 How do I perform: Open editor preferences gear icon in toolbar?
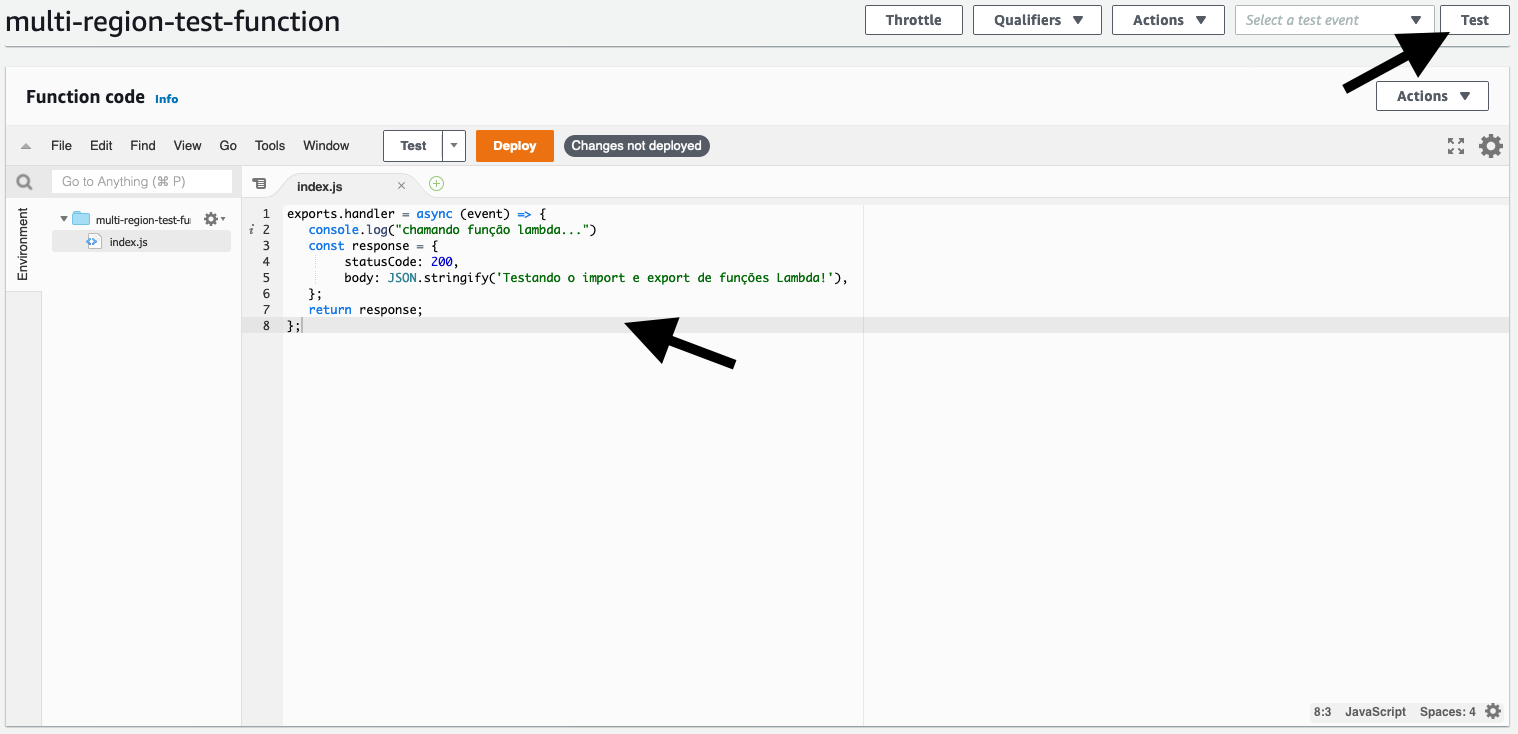tap(1491, 146)
